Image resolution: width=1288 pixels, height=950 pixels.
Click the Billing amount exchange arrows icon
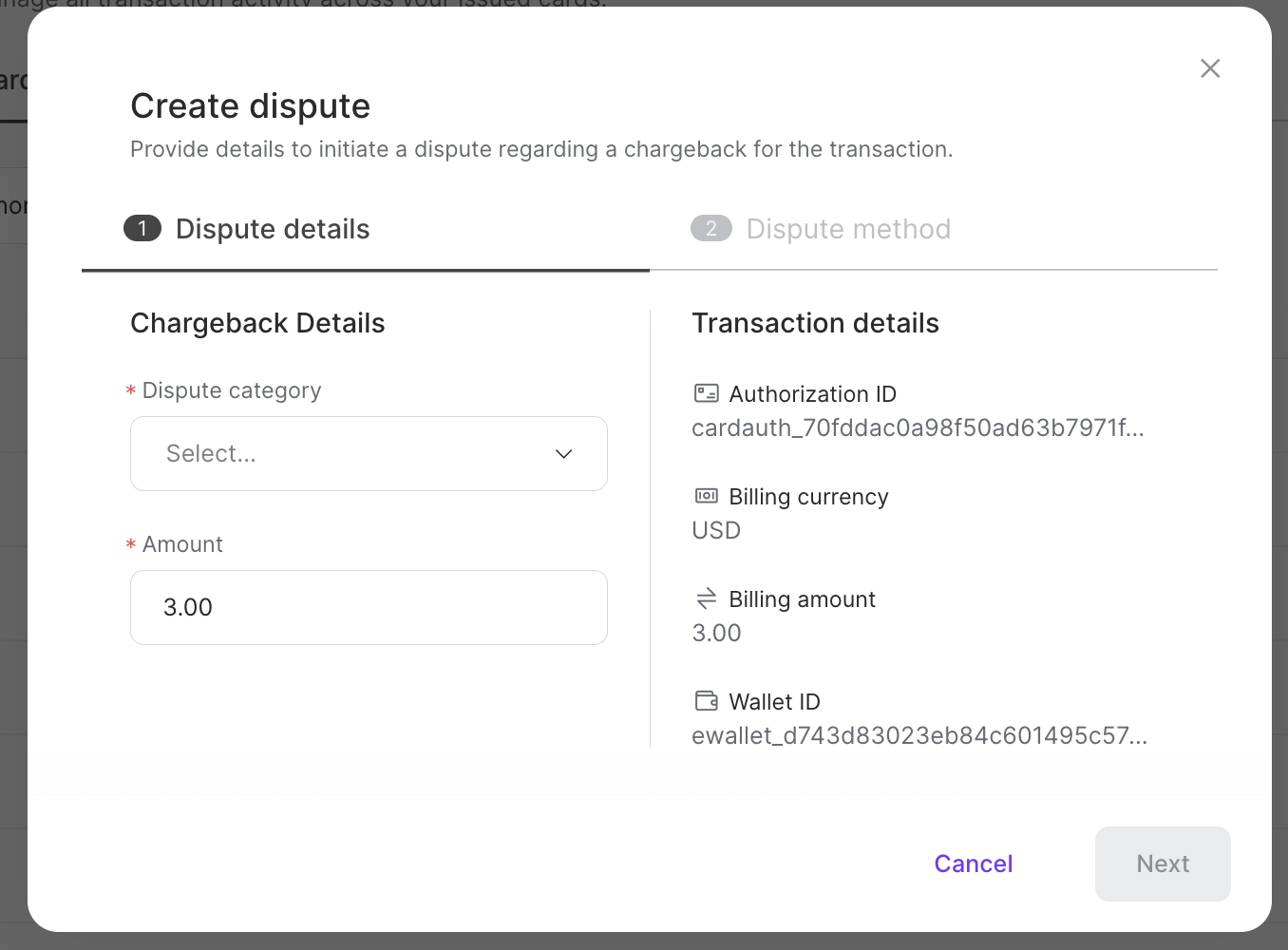click(x=707, y=598)
